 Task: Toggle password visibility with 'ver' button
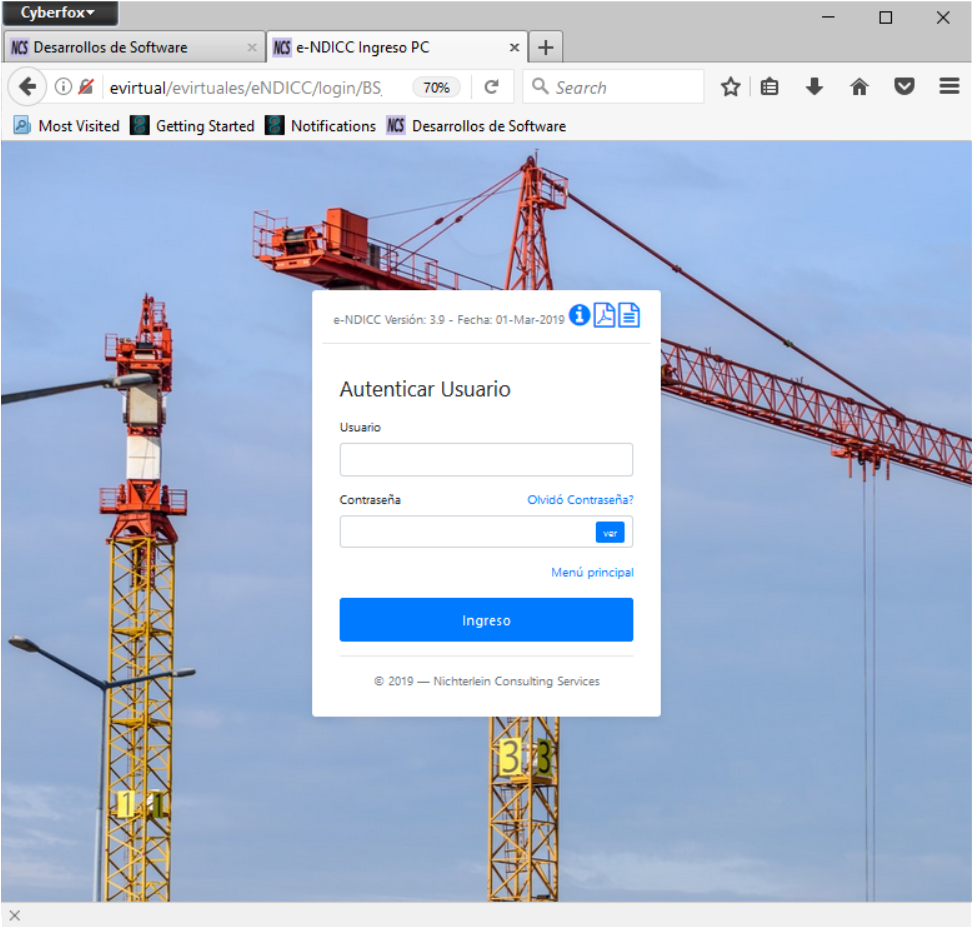[610, 533]
